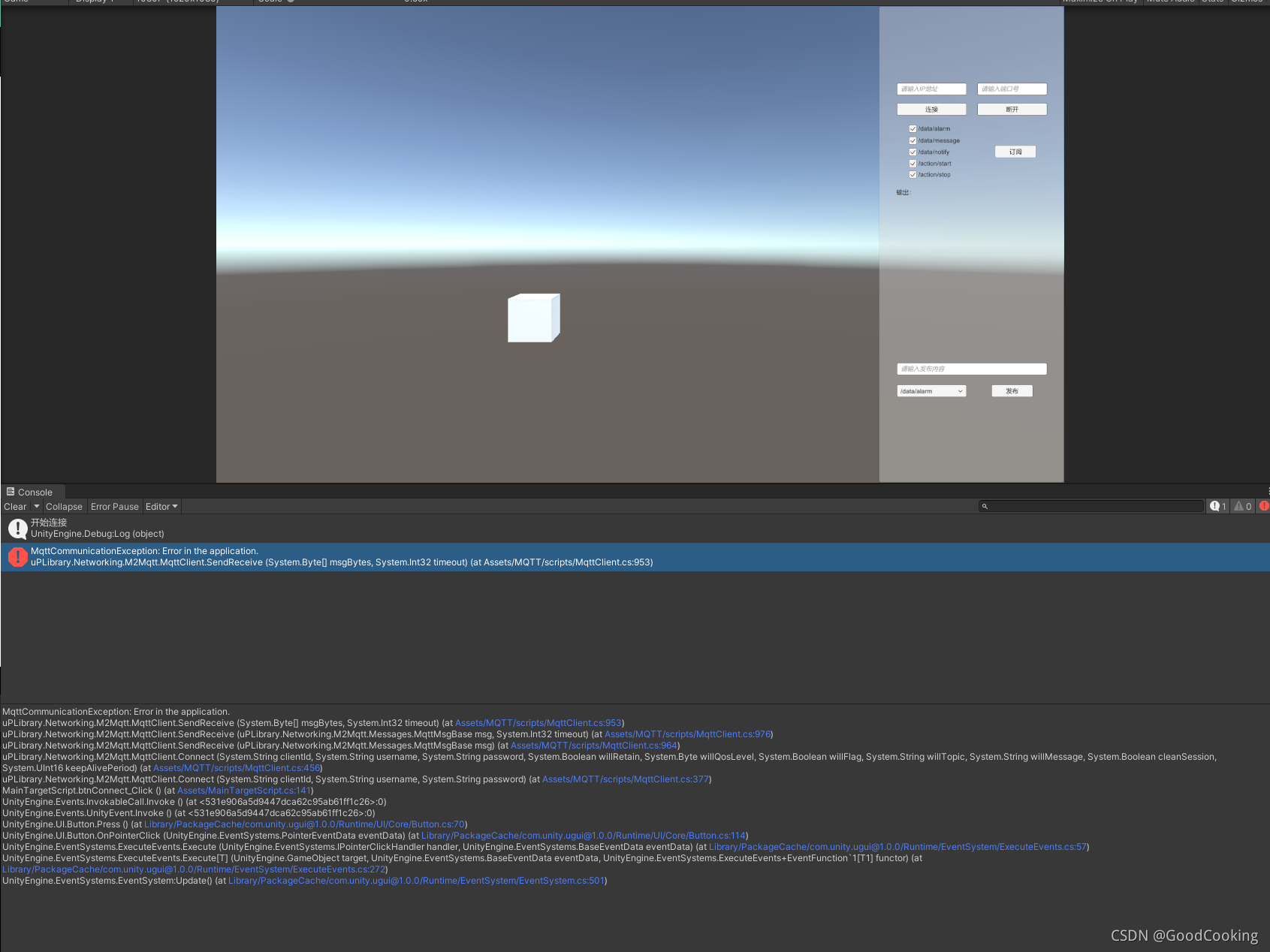The image size is (1270, 952).
Task: Open the Button.cs:70 stack trace link
Action: click(305, 824)
